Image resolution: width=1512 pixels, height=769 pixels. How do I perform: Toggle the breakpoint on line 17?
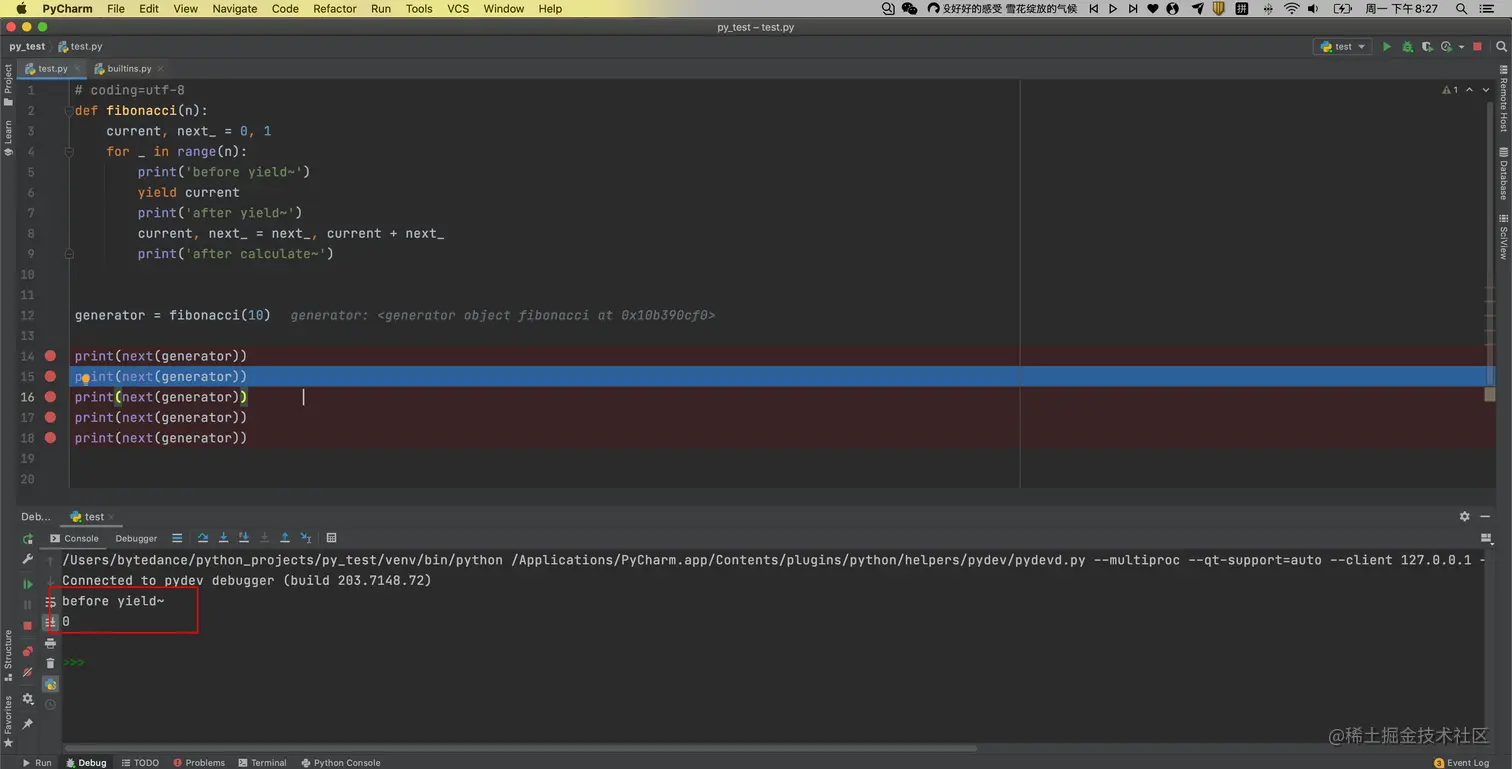tap(50, 417)
